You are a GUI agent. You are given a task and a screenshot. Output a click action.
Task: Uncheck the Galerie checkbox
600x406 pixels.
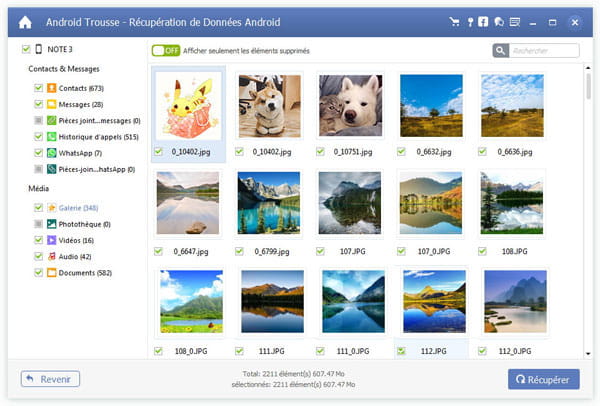(x=38, y=208)
